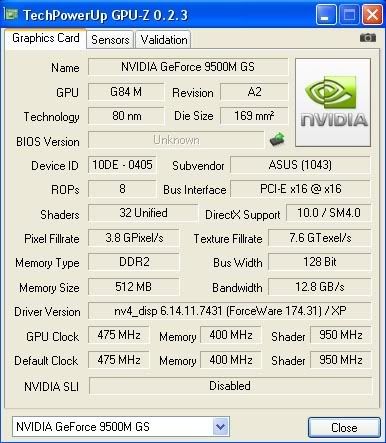Click the Shaders field 32 Unified

point(143,213)
